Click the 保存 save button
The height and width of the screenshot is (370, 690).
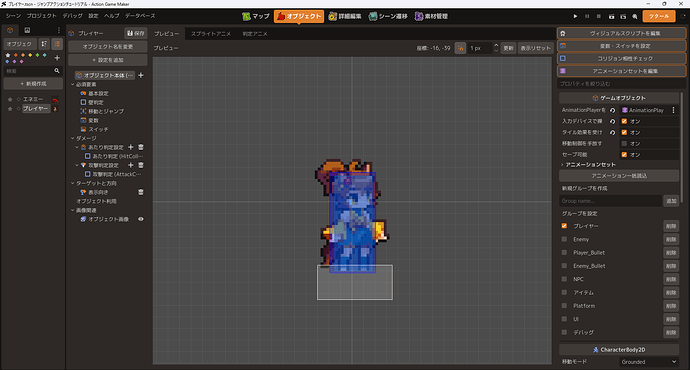136,33
